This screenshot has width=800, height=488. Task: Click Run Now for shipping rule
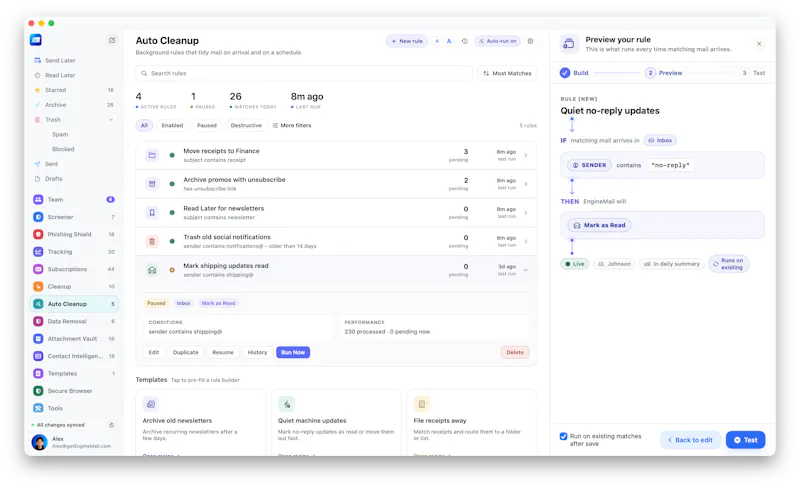point(293,352)
